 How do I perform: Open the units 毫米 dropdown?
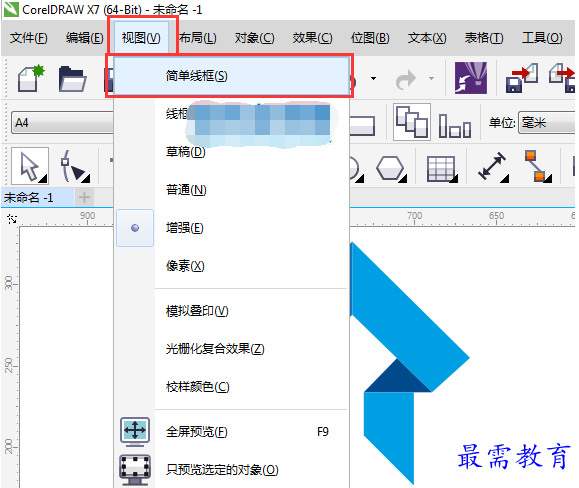tap(547, 123)
